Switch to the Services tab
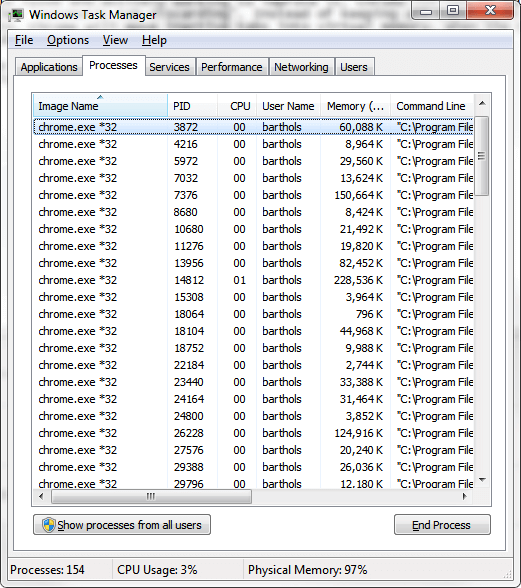Screen dimensions: 521x588 pos(170,67)
